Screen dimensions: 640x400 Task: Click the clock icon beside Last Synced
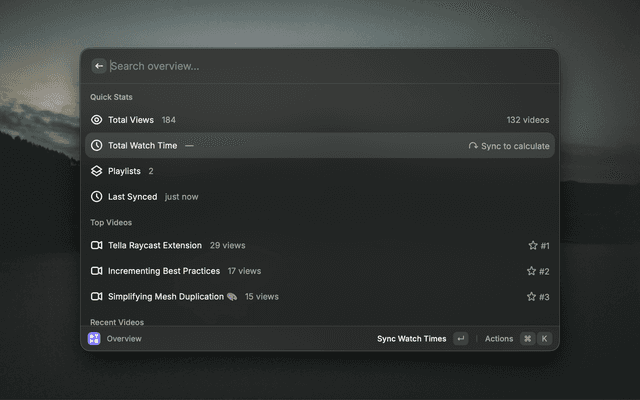click(97, 197)
